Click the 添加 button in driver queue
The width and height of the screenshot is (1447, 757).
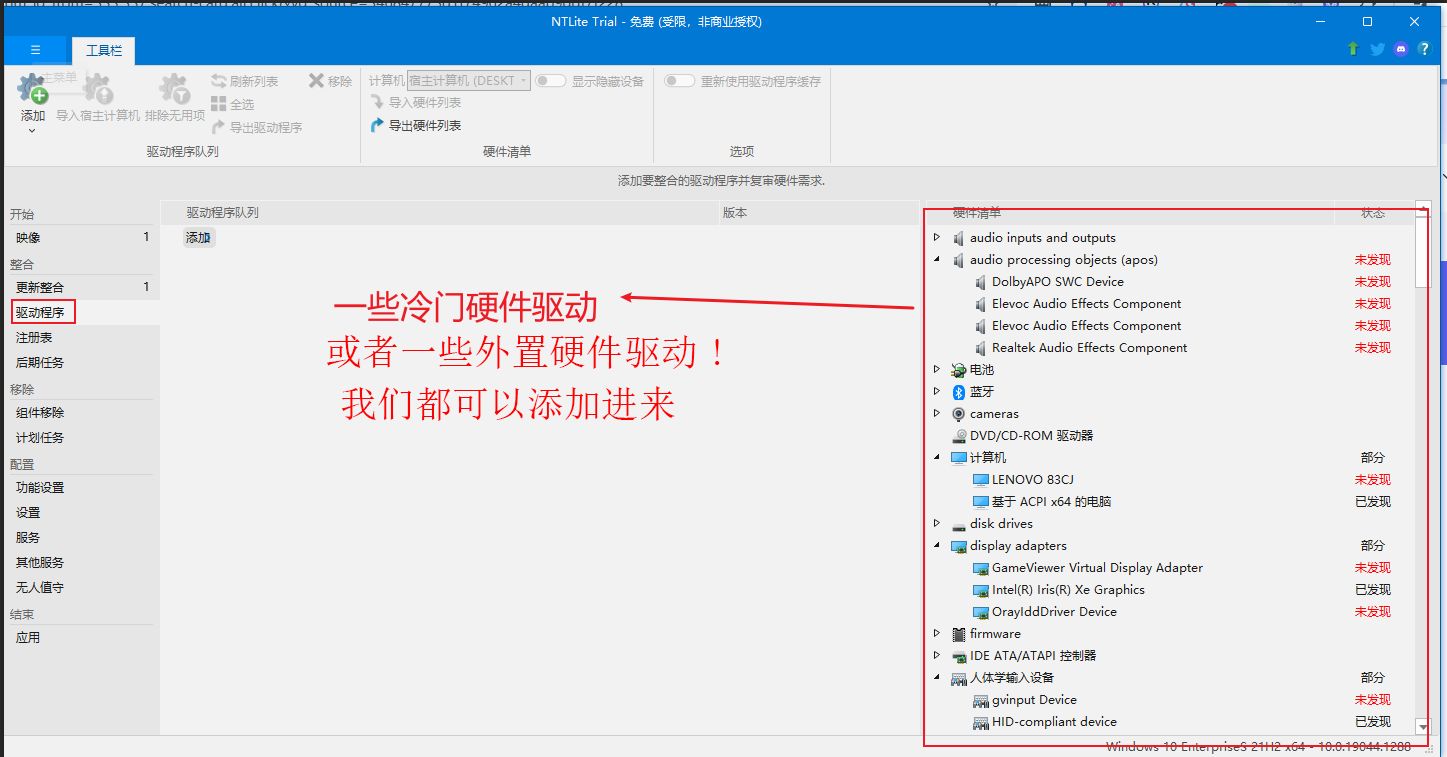pos(198,238)
